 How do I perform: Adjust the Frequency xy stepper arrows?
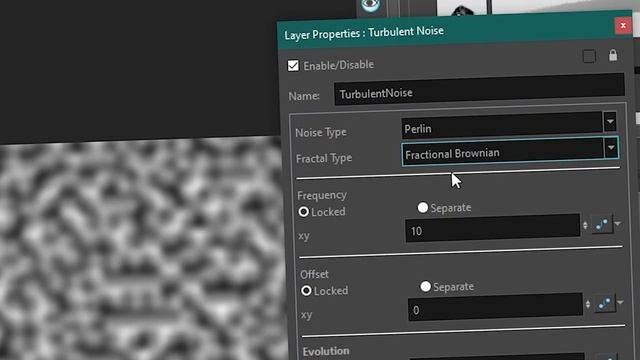[585, 225]
